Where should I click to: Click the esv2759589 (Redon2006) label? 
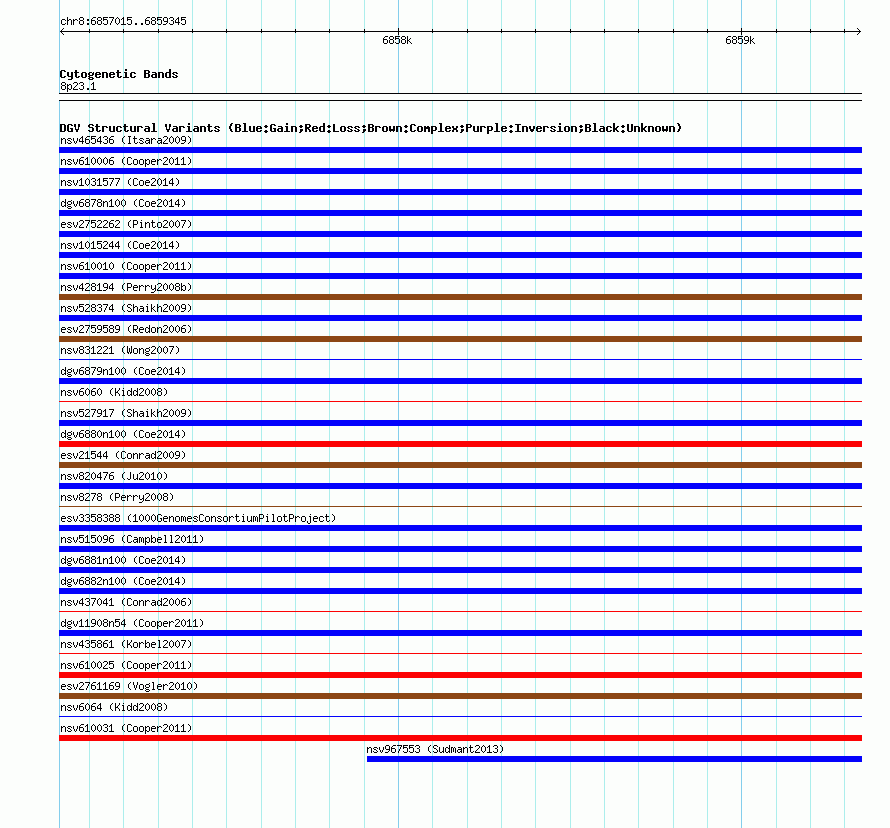[x=126, y=329]
